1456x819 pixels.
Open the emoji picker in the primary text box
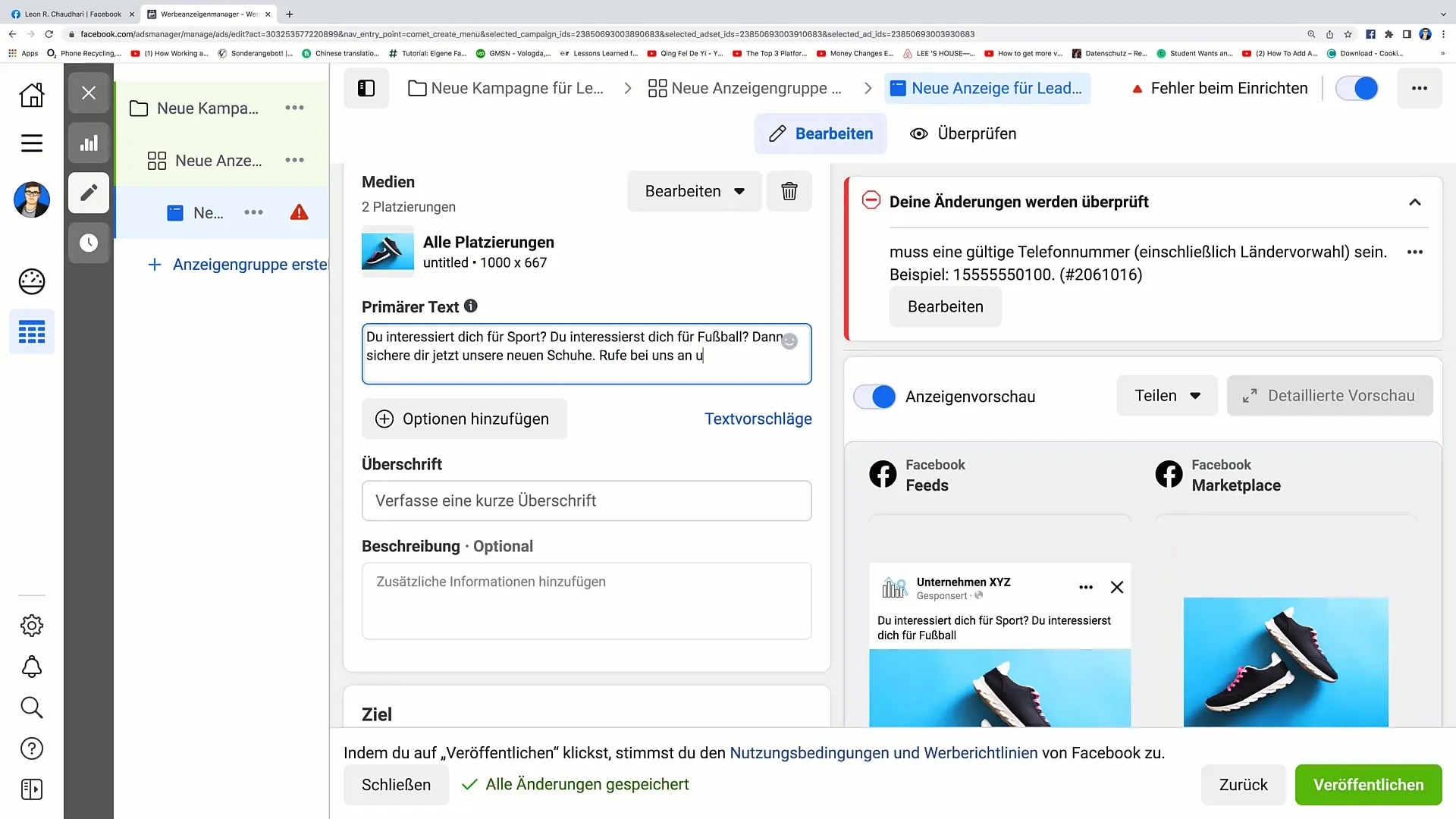pyautogui.click(x=789, y=341)
